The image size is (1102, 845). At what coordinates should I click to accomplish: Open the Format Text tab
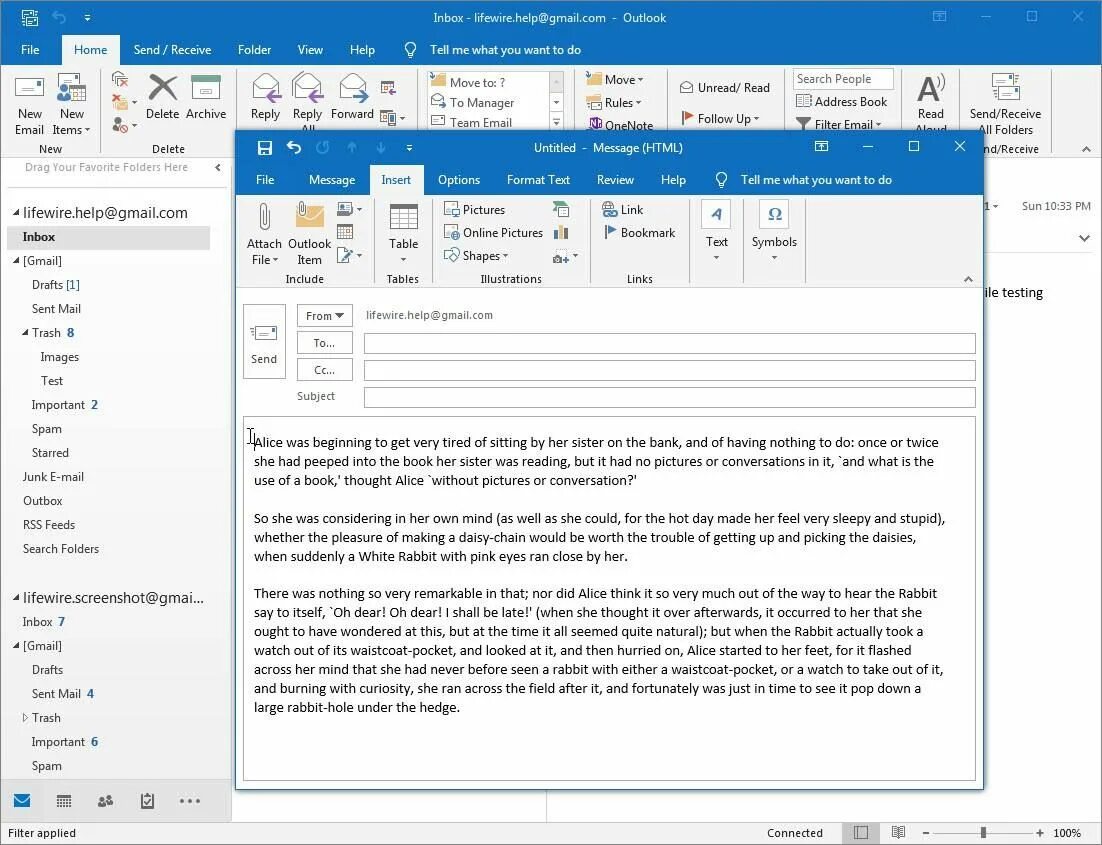pos(538,180)
